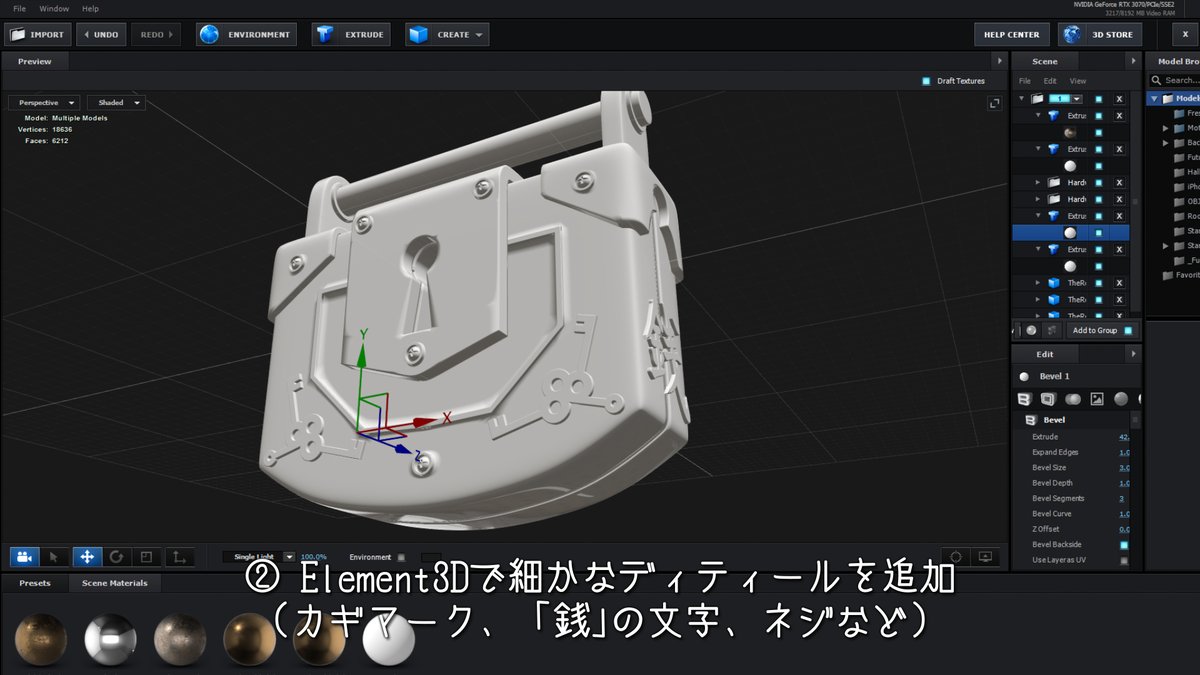Screen dimensions: 1200x675
Task: Click the blue extrude icon on EXTRUDE
Action: coord(325,34)
